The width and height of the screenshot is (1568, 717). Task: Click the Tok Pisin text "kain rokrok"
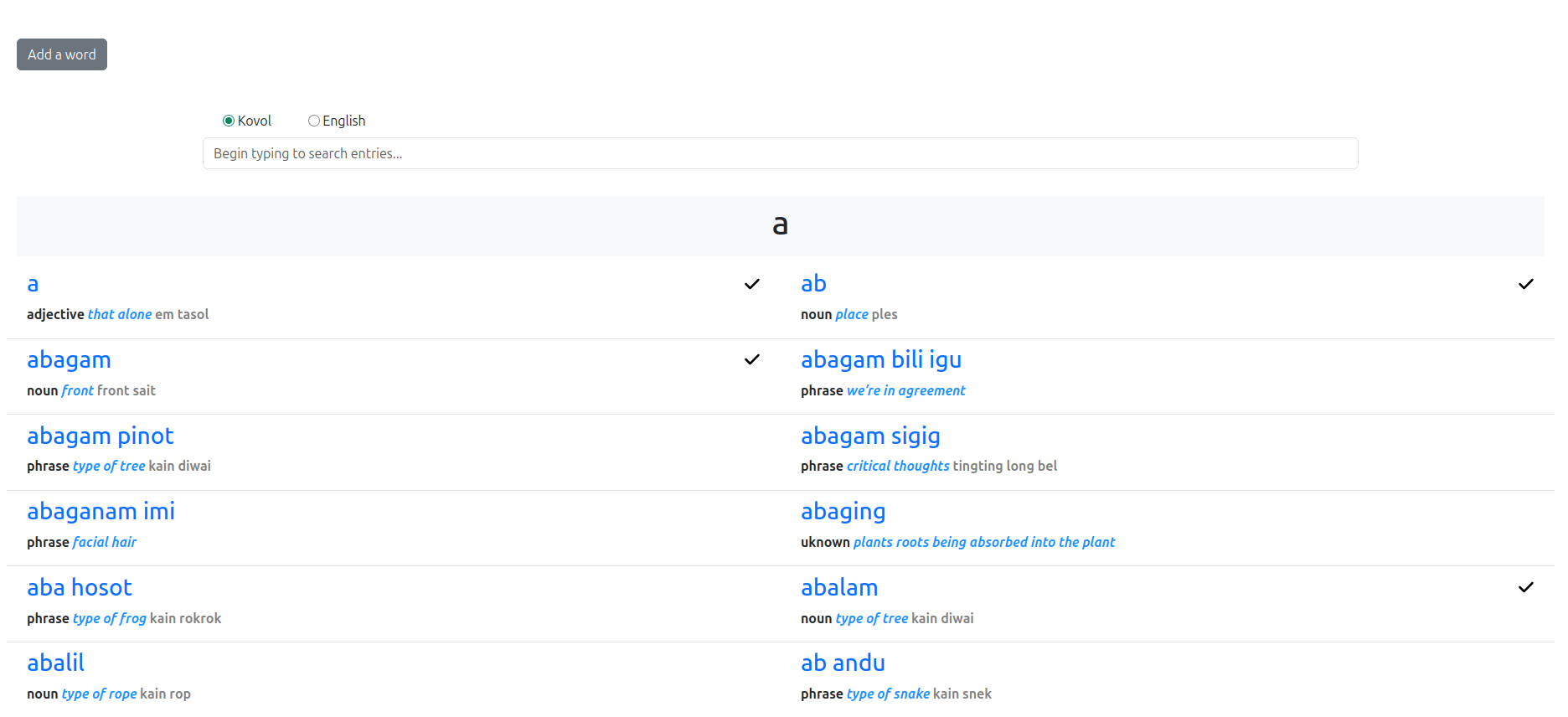(x=186, y=618)
